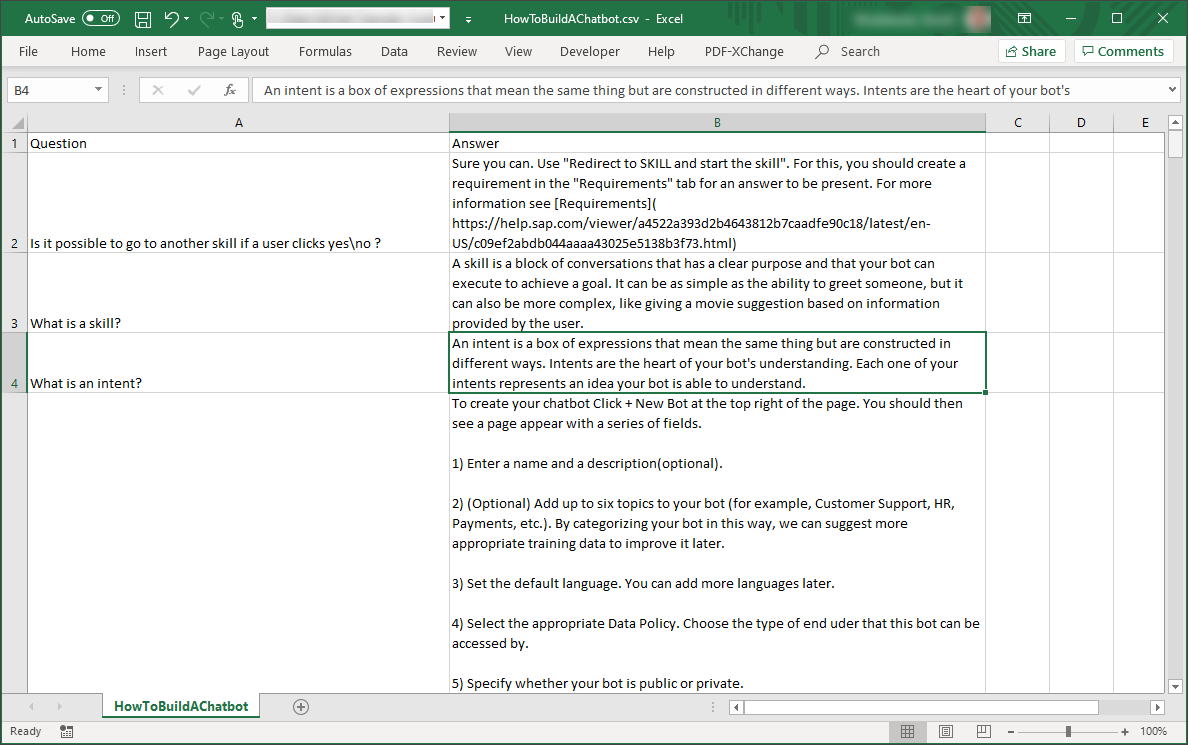Open the Help tab
1188x745 pixels.
coord(661,52)
